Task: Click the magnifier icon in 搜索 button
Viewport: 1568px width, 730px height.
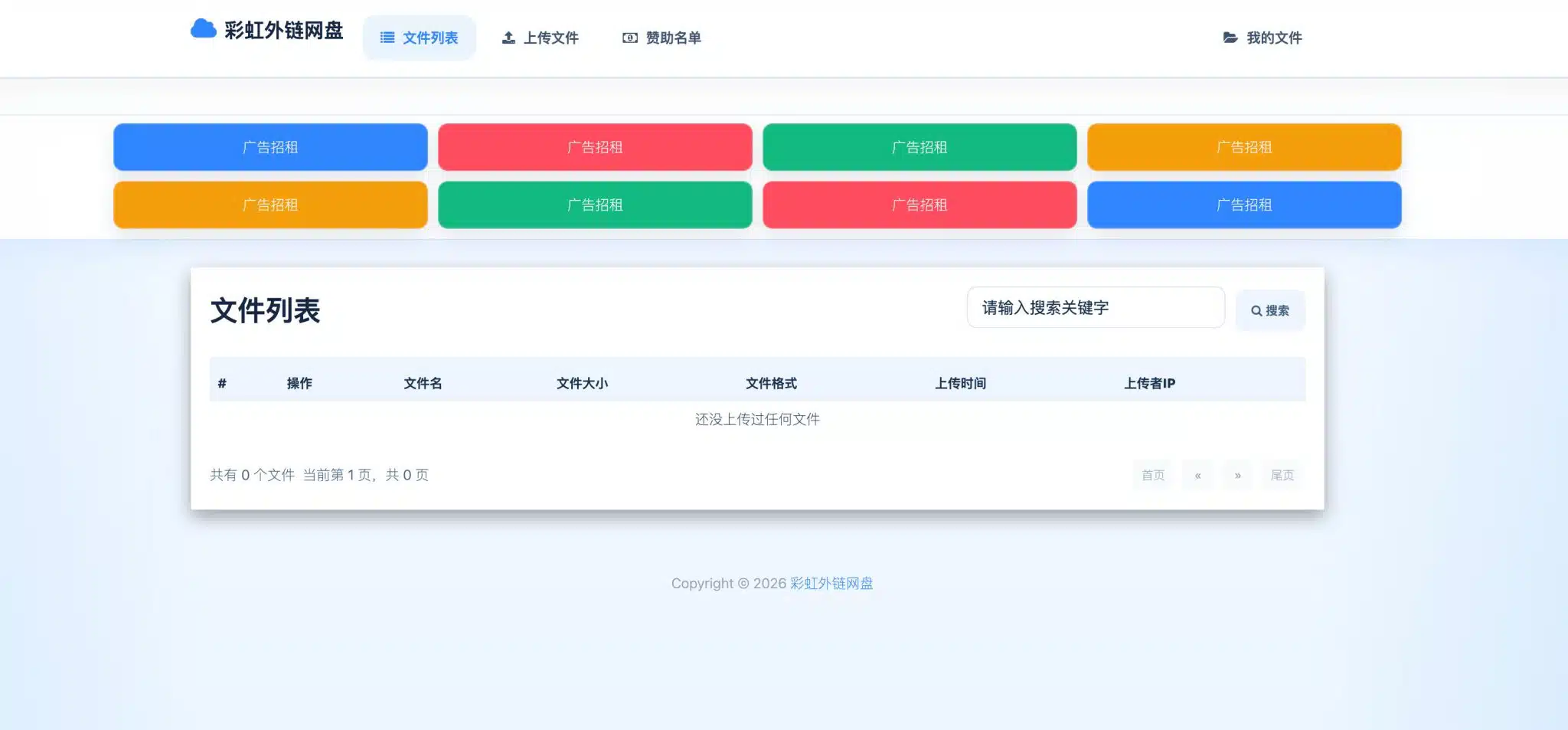Action: tap(1256, 311)
